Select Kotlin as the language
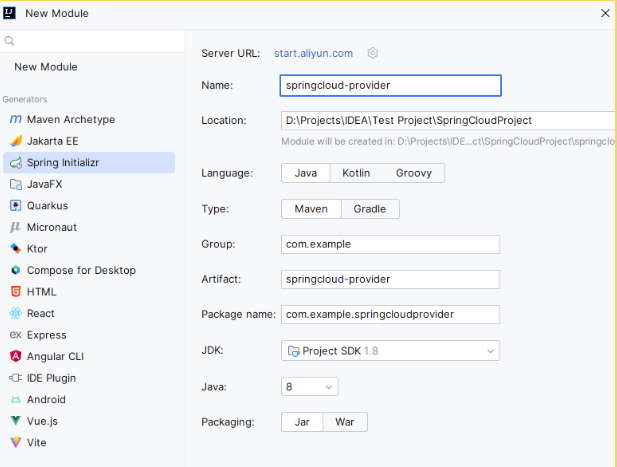 (x=356, y=173)
